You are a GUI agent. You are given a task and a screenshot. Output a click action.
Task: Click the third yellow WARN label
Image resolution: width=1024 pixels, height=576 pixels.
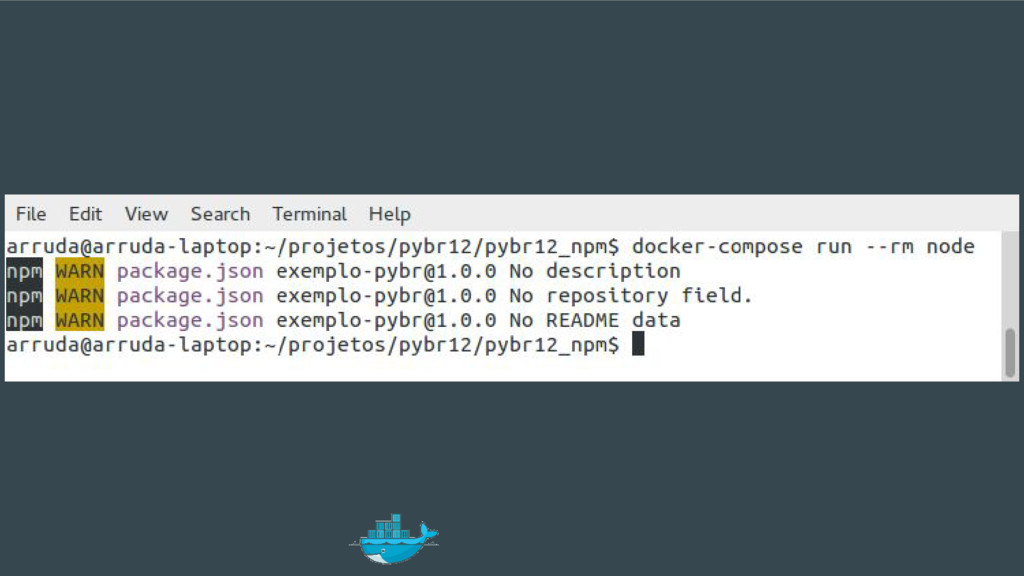80,320
